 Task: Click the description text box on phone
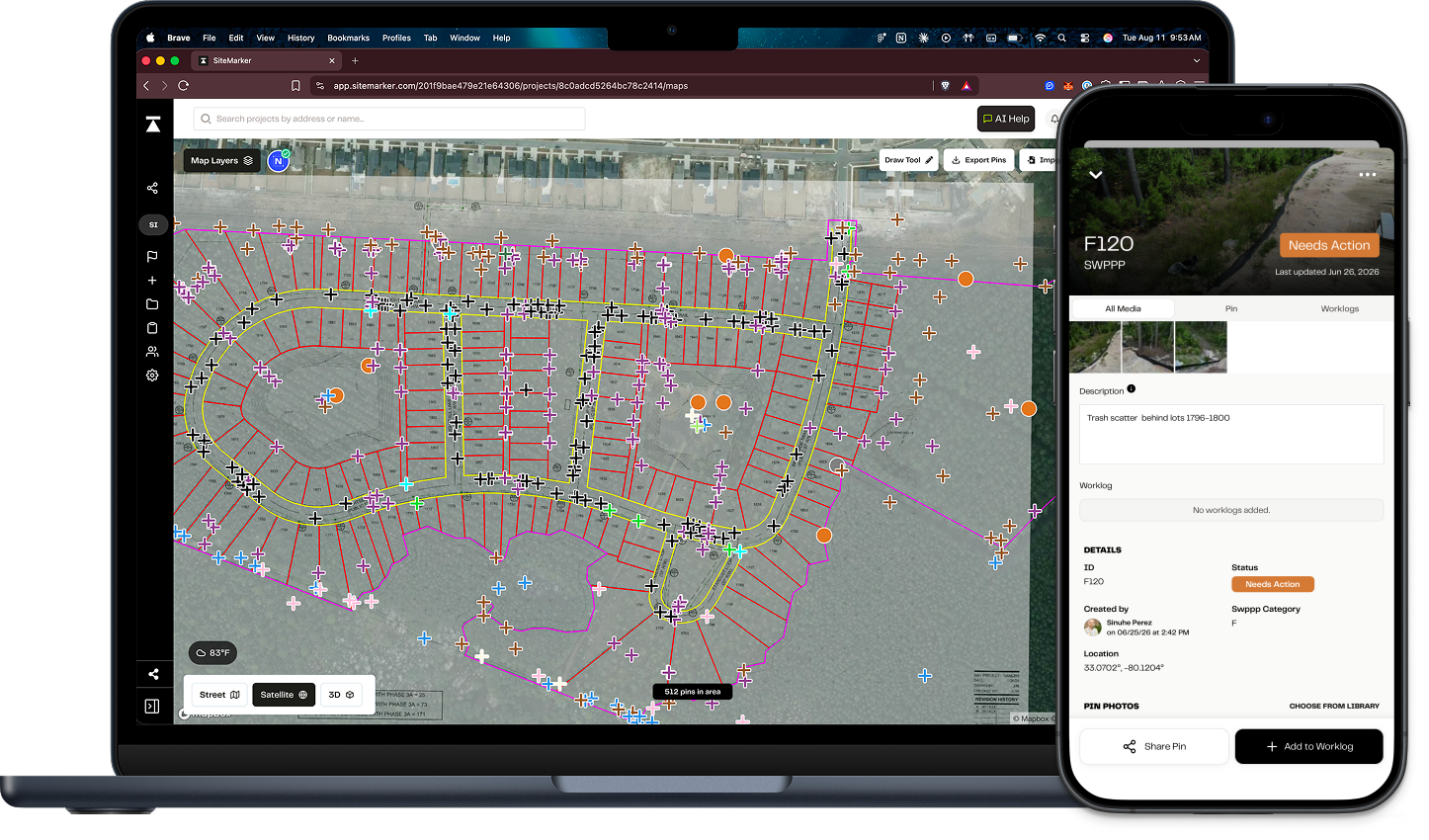point(1231,434)
